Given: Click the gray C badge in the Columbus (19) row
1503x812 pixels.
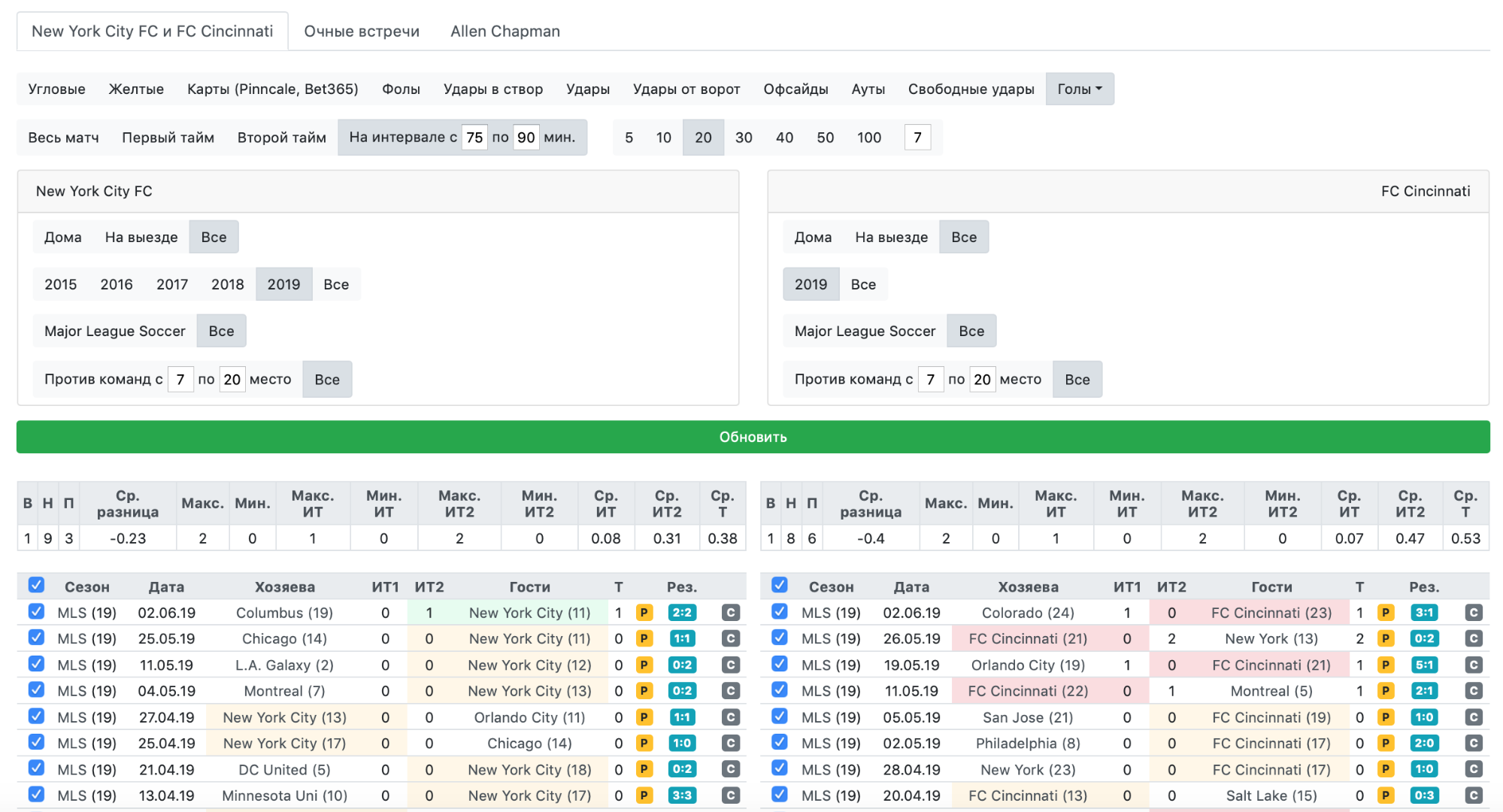Looking at the screenshot, I should (730, 613).
